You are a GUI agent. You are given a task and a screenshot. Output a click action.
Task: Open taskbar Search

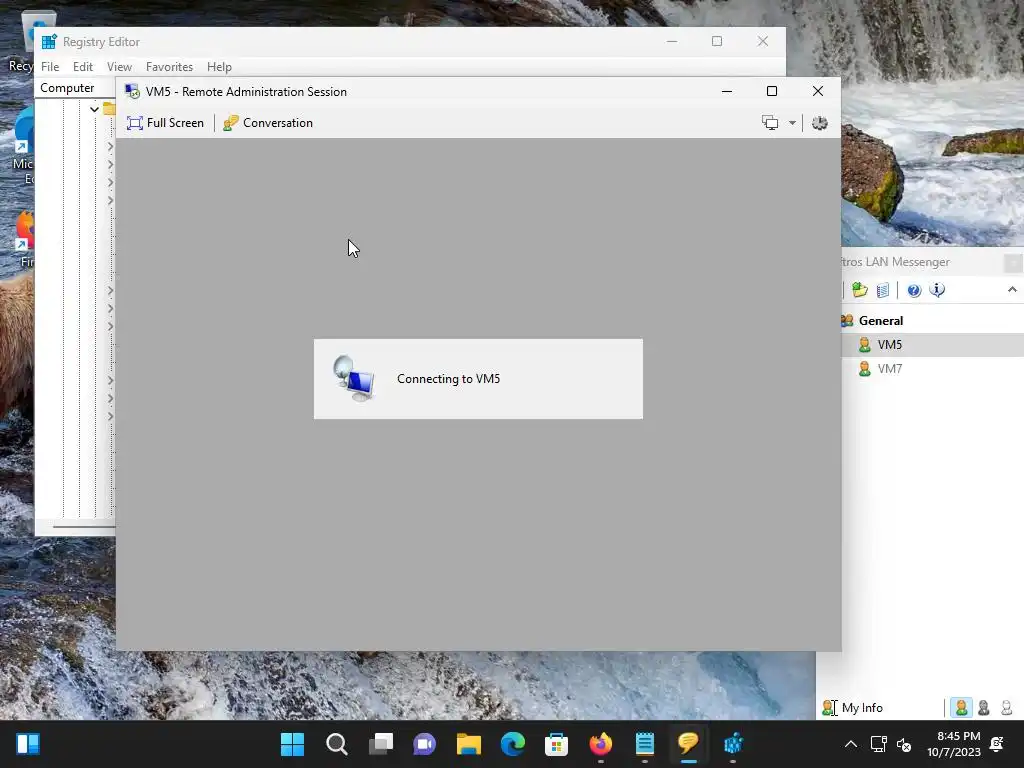[337, 744]
